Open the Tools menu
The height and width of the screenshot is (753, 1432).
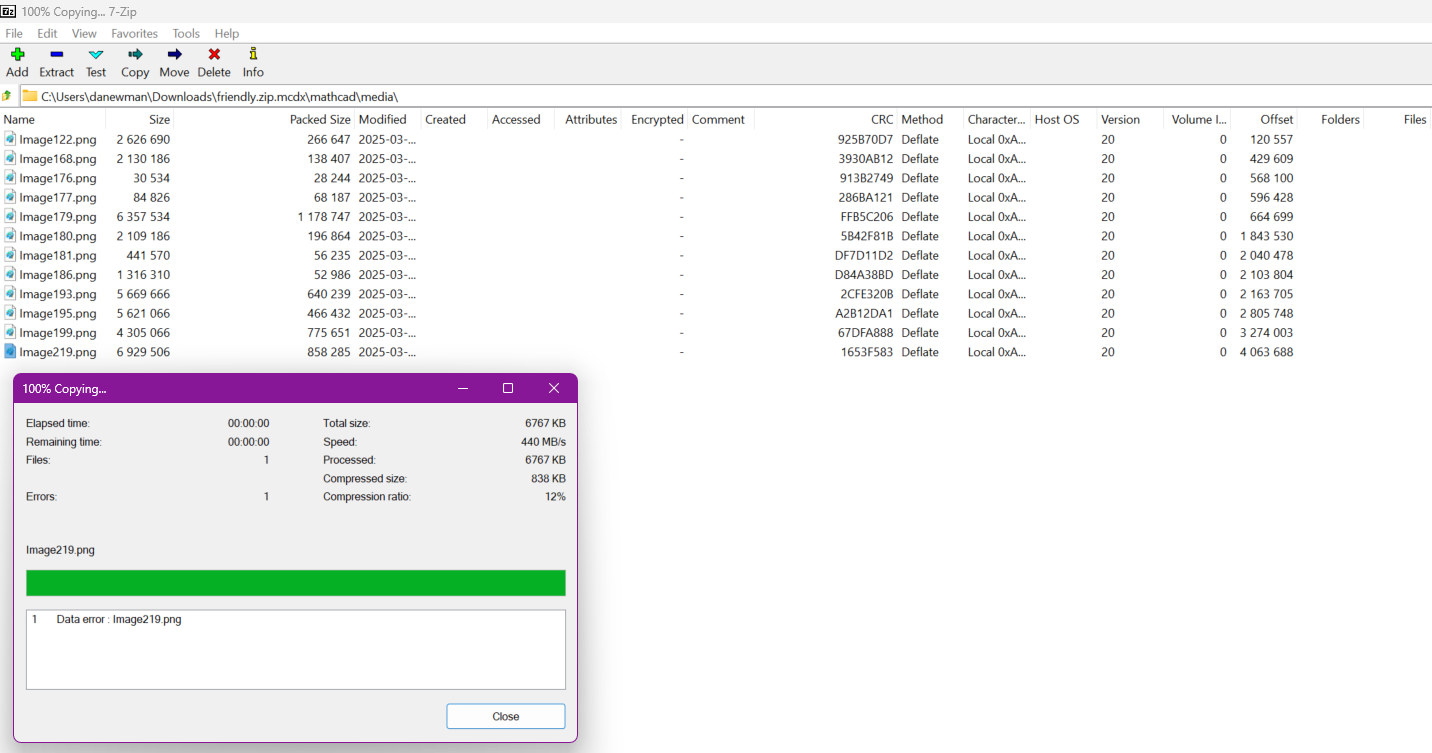[x=185, y=33]
